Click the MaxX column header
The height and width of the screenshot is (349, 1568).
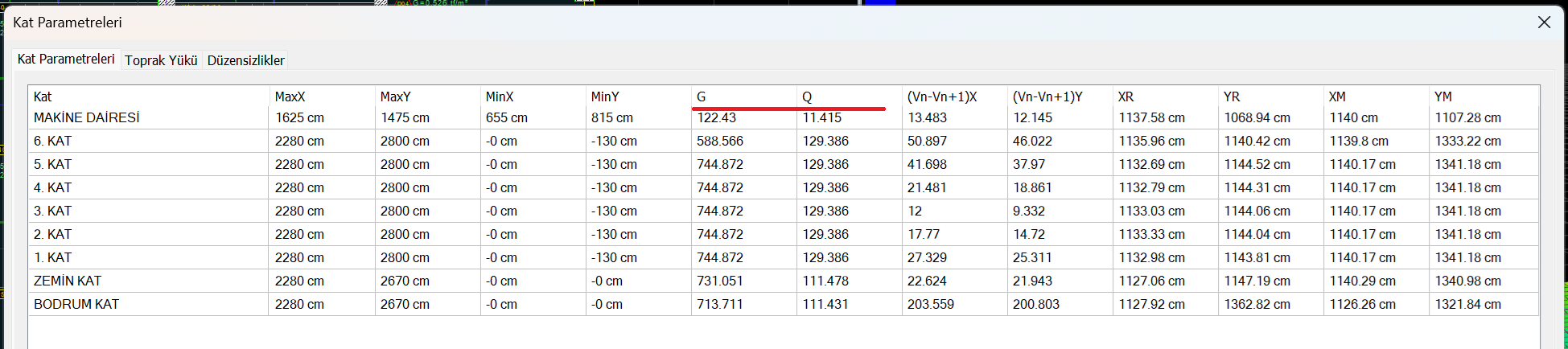pyautogui.click(x=290, y=96)
